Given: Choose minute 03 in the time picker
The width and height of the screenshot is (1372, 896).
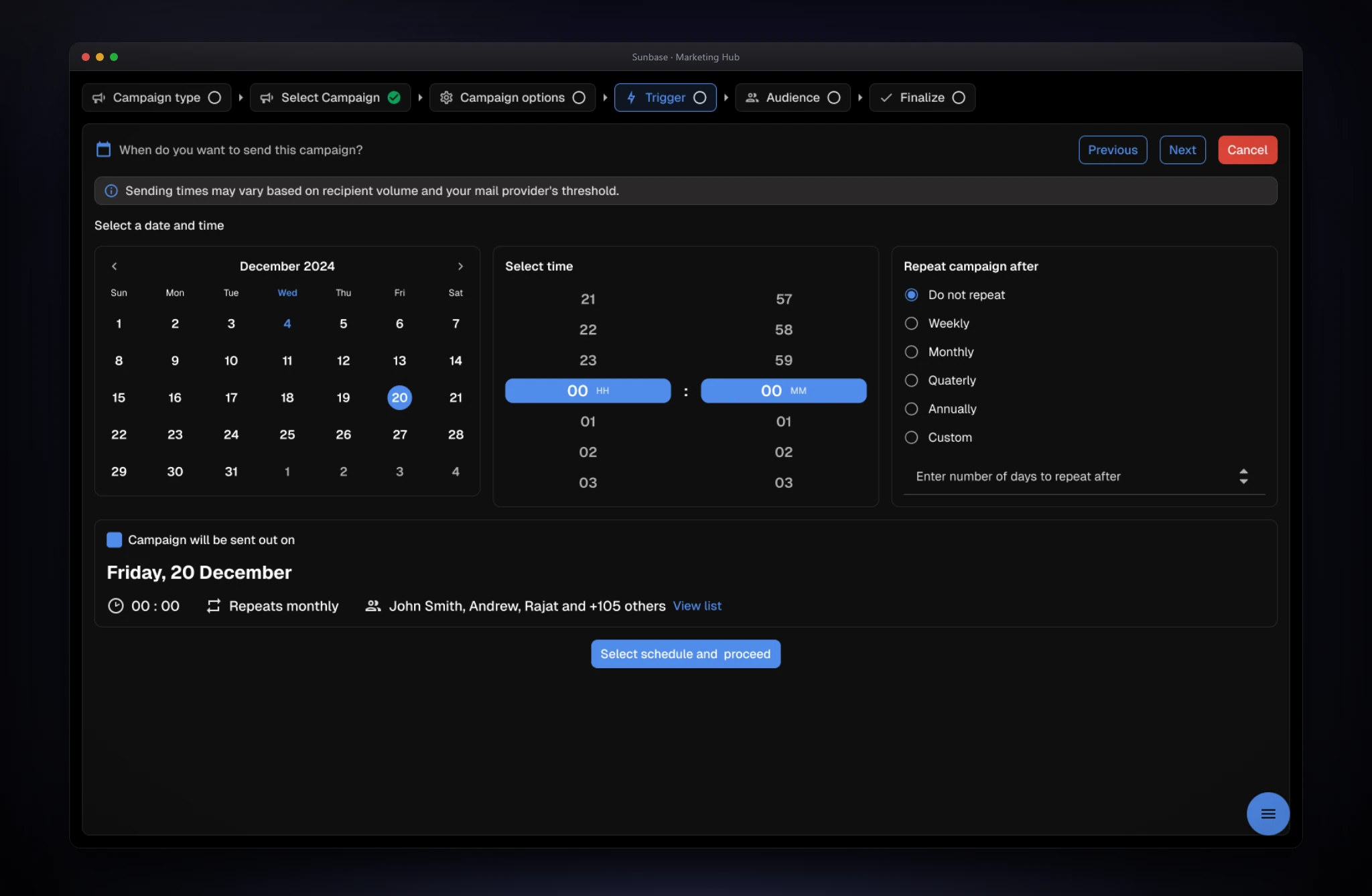Looking at the screenshot, I should point(783,483).
